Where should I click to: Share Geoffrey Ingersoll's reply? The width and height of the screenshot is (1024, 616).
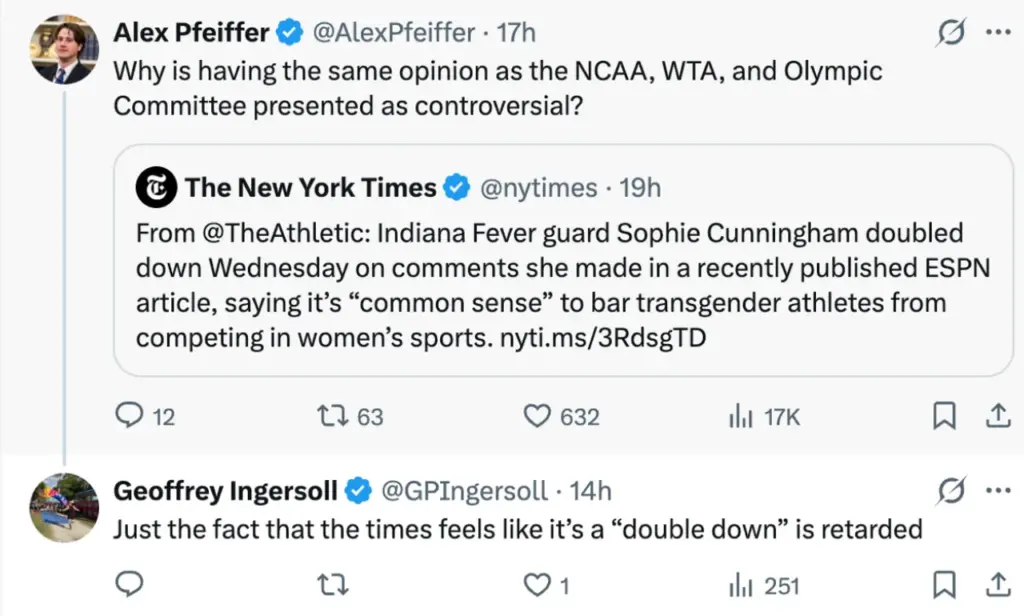[998, 585]
